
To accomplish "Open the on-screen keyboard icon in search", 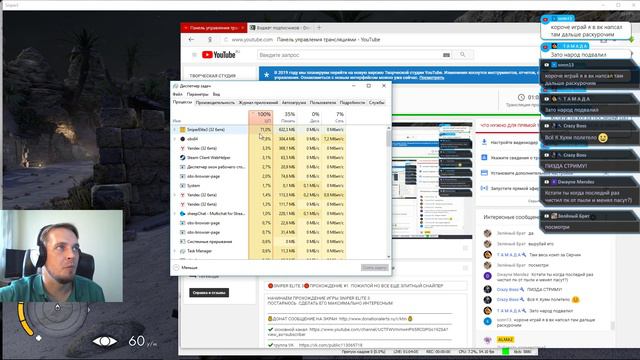I will coord(446,55).
